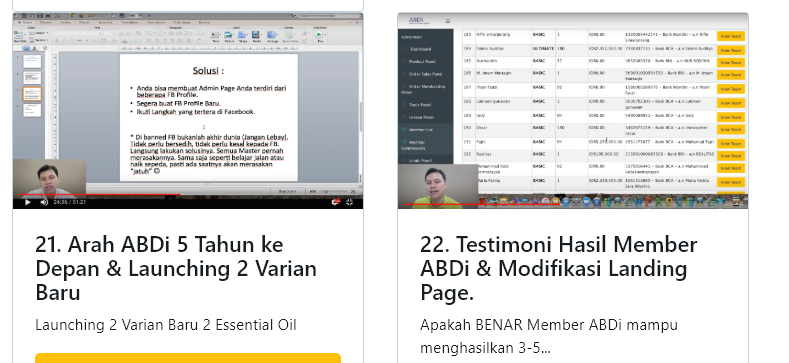
Task: Select text 'Apakah BENAR Member ABDi mampu menghasilkan 3-5...'
Action: [x=549, y=336]
